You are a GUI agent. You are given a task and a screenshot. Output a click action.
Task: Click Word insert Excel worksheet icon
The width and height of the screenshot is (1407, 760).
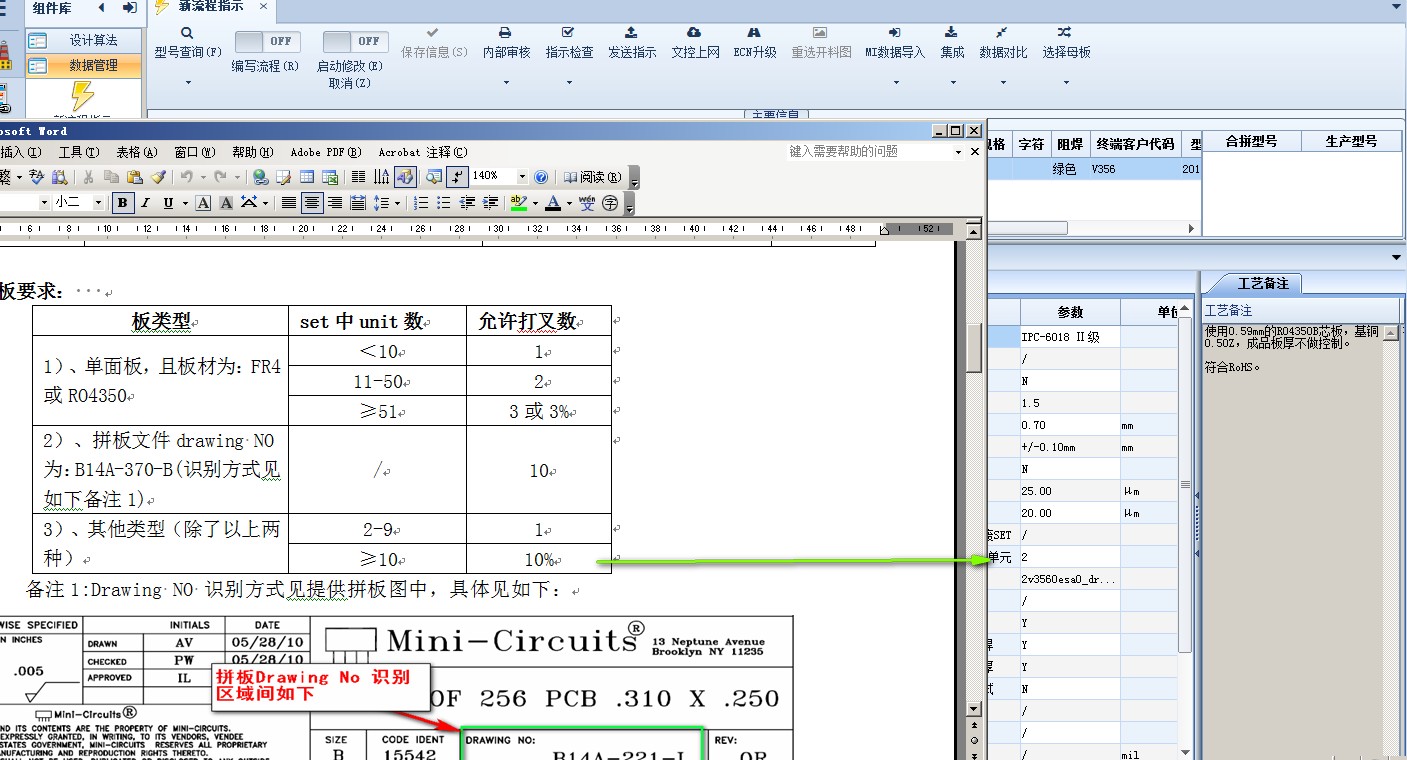[x=330, y=177]
